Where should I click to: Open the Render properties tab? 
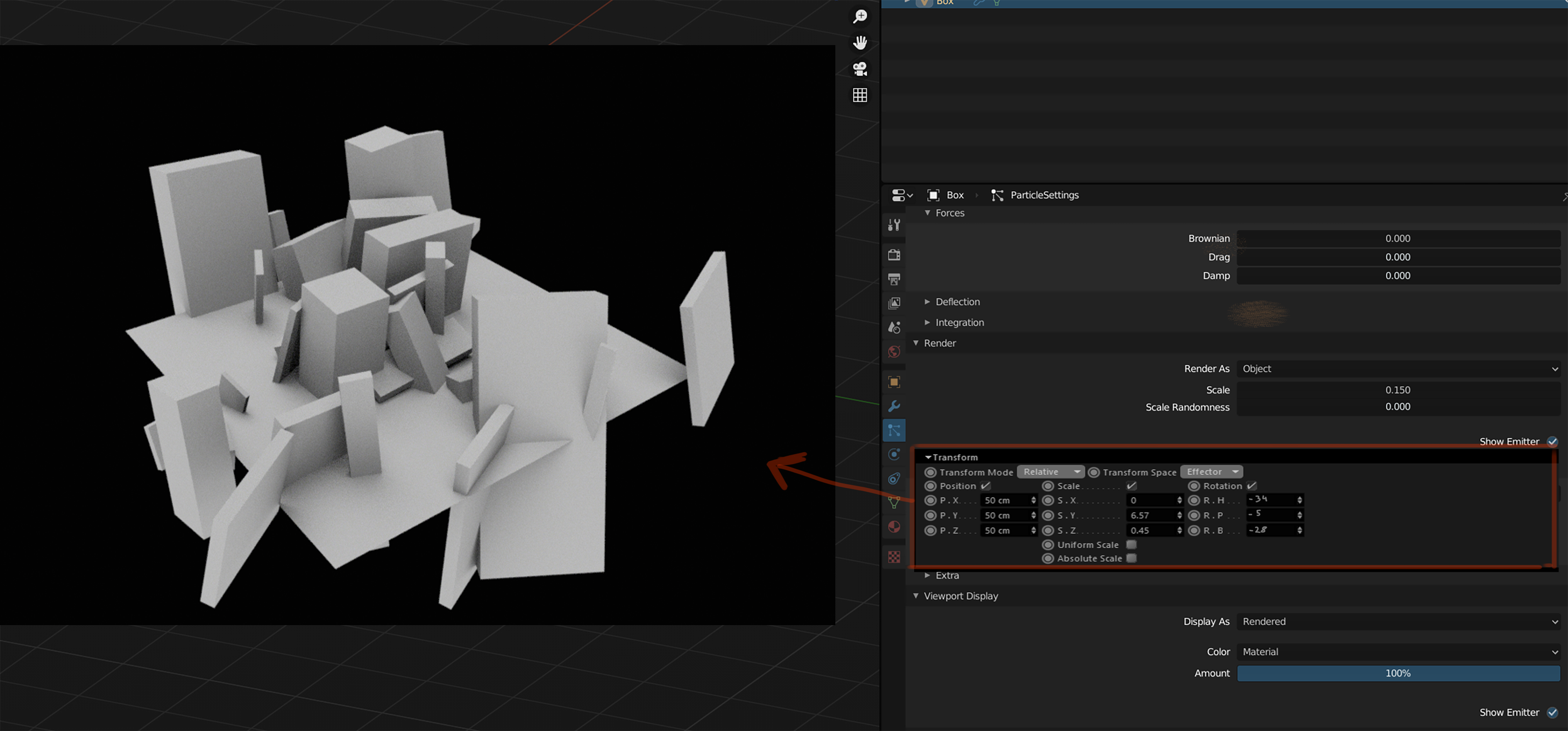click(894, 255)
